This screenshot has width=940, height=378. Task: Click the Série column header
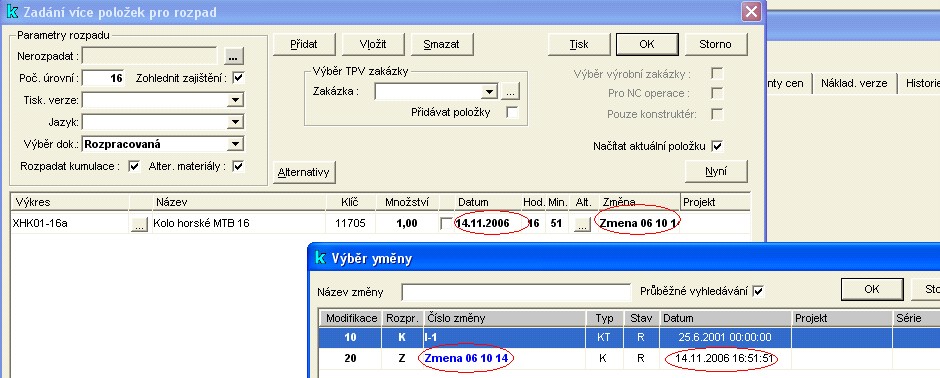[916, 318]
